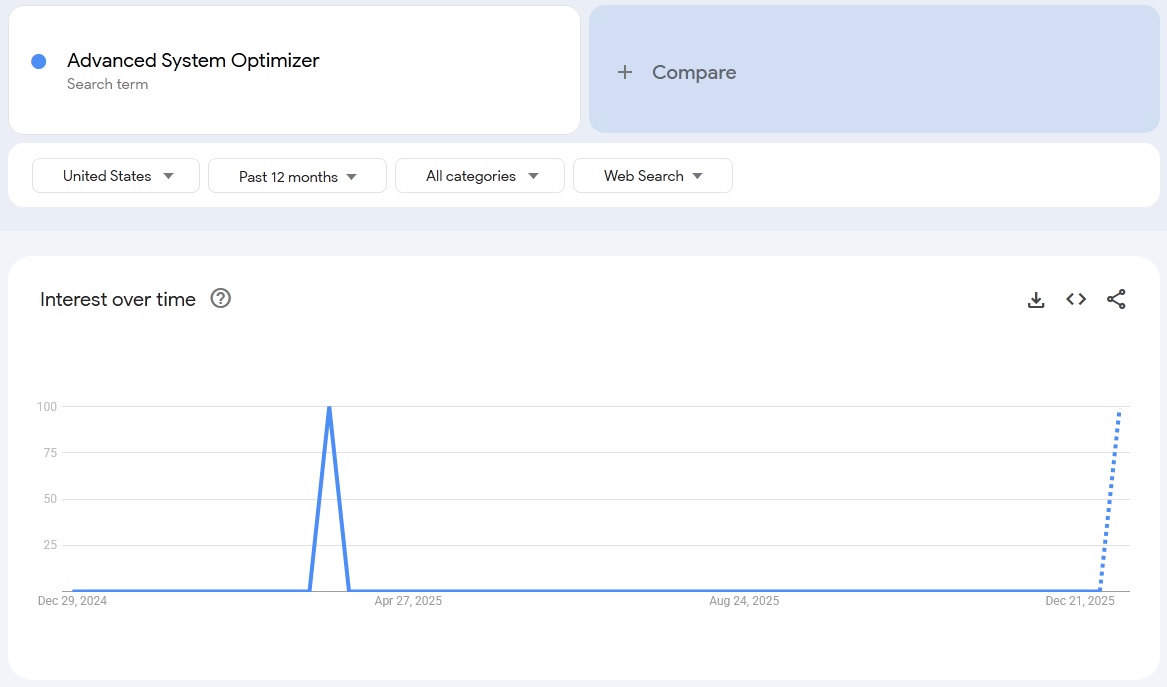
Task: Click the help icon next to Interest over time
Action: [220, 298]
